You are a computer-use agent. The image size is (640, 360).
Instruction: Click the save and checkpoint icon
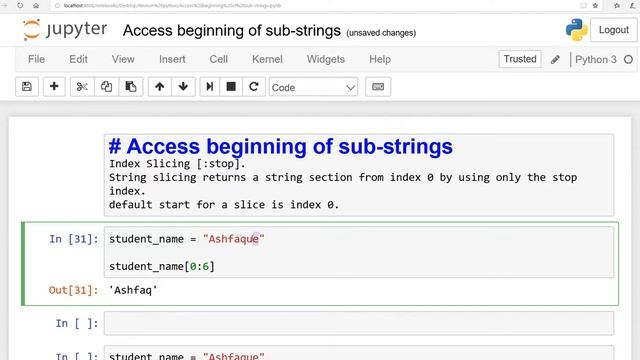pos(27,87)
